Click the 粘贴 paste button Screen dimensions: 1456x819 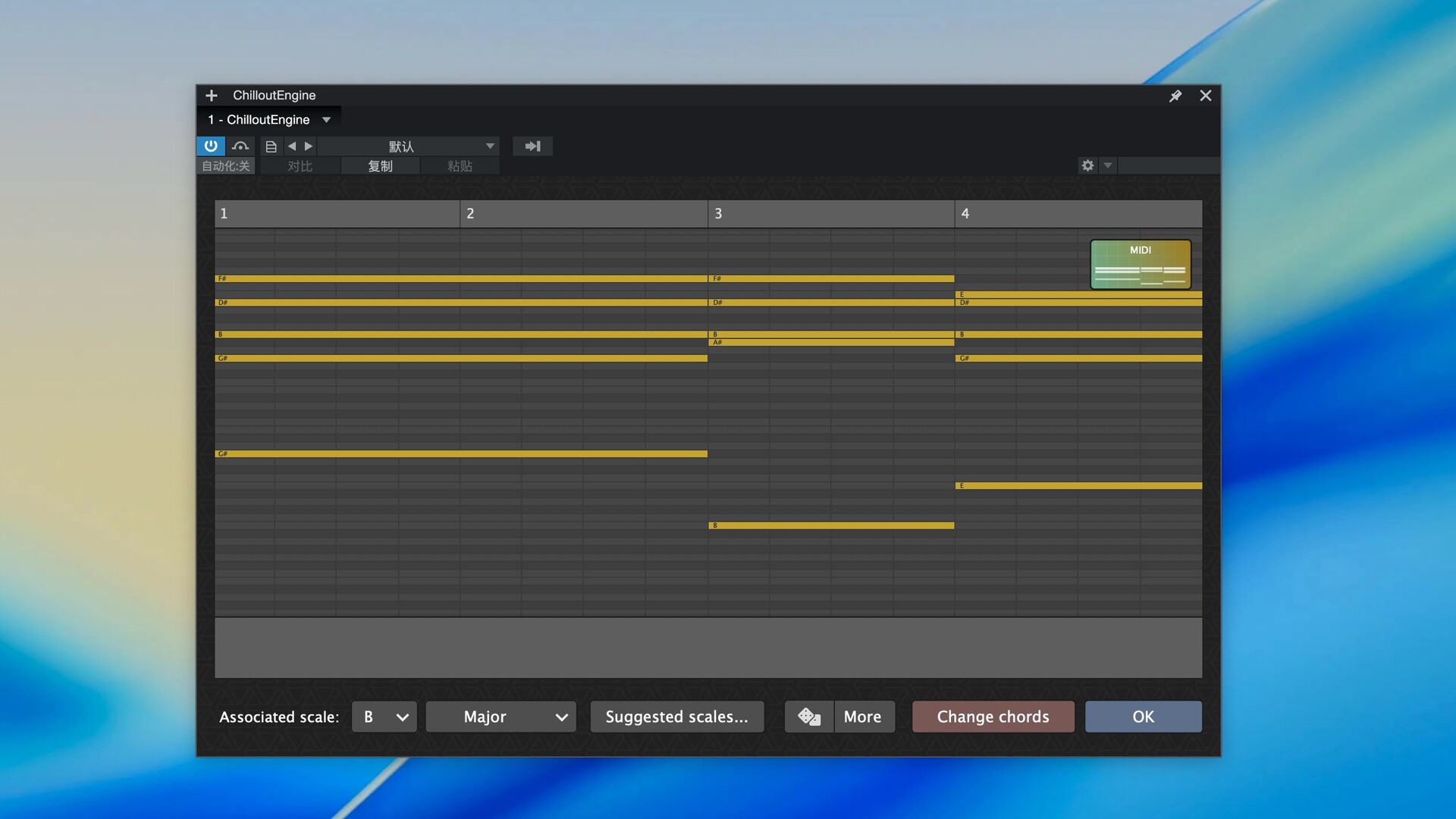pos(460,166)
